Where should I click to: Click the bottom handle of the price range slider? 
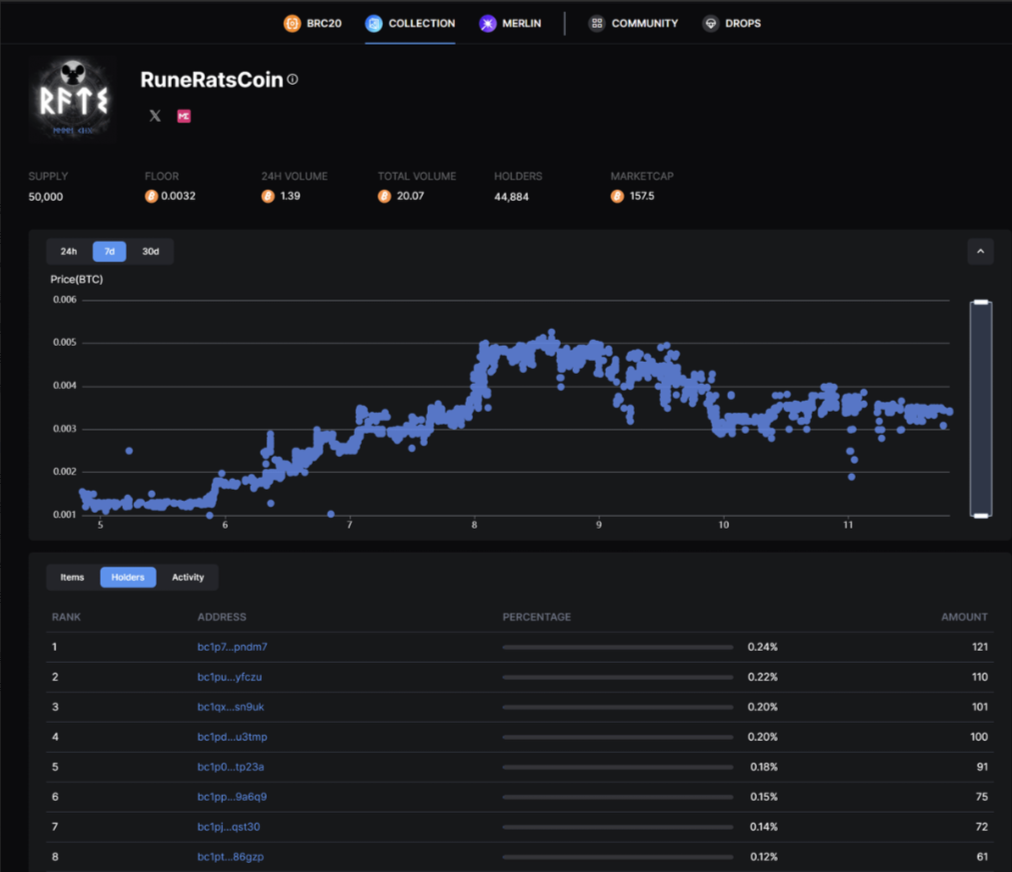[981, 515]
